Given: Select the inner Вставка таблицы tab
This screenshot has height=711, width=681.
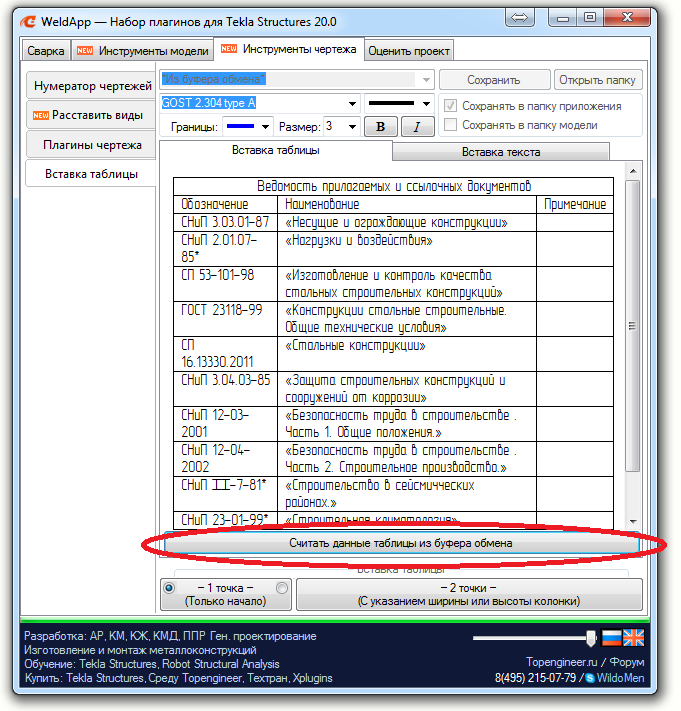Looking at the screenshot, I should pos(276,150).
